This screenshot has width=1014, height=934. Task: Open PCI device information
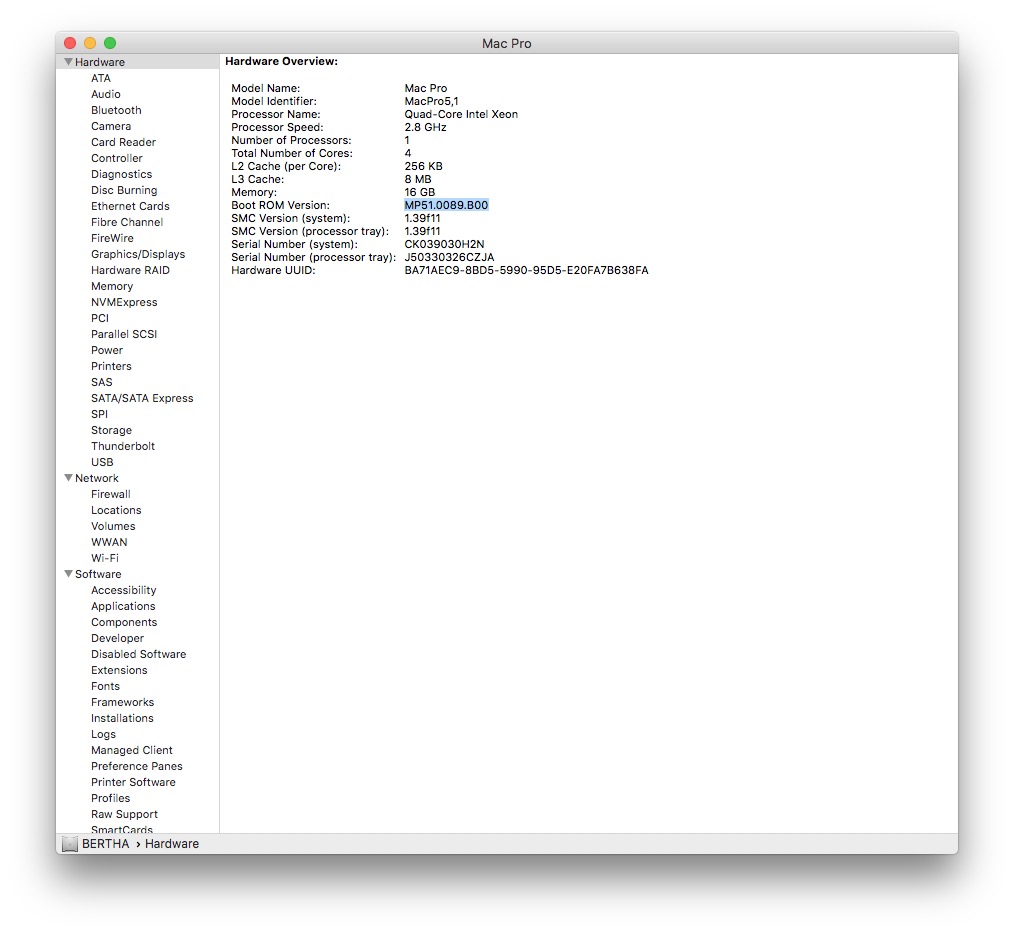click(100, 318)
